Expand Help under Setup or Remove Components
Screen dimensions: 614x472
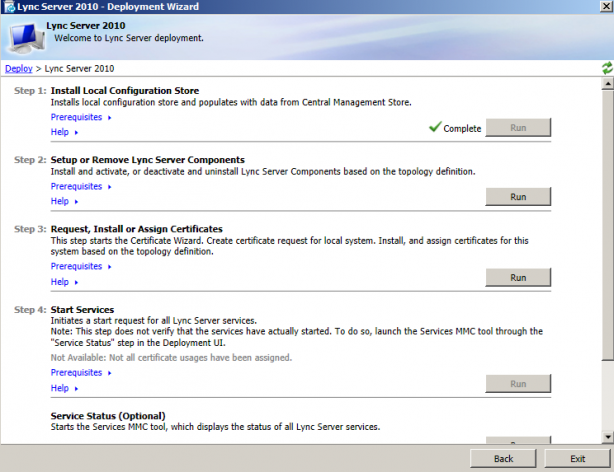click(x=64, y=201)
